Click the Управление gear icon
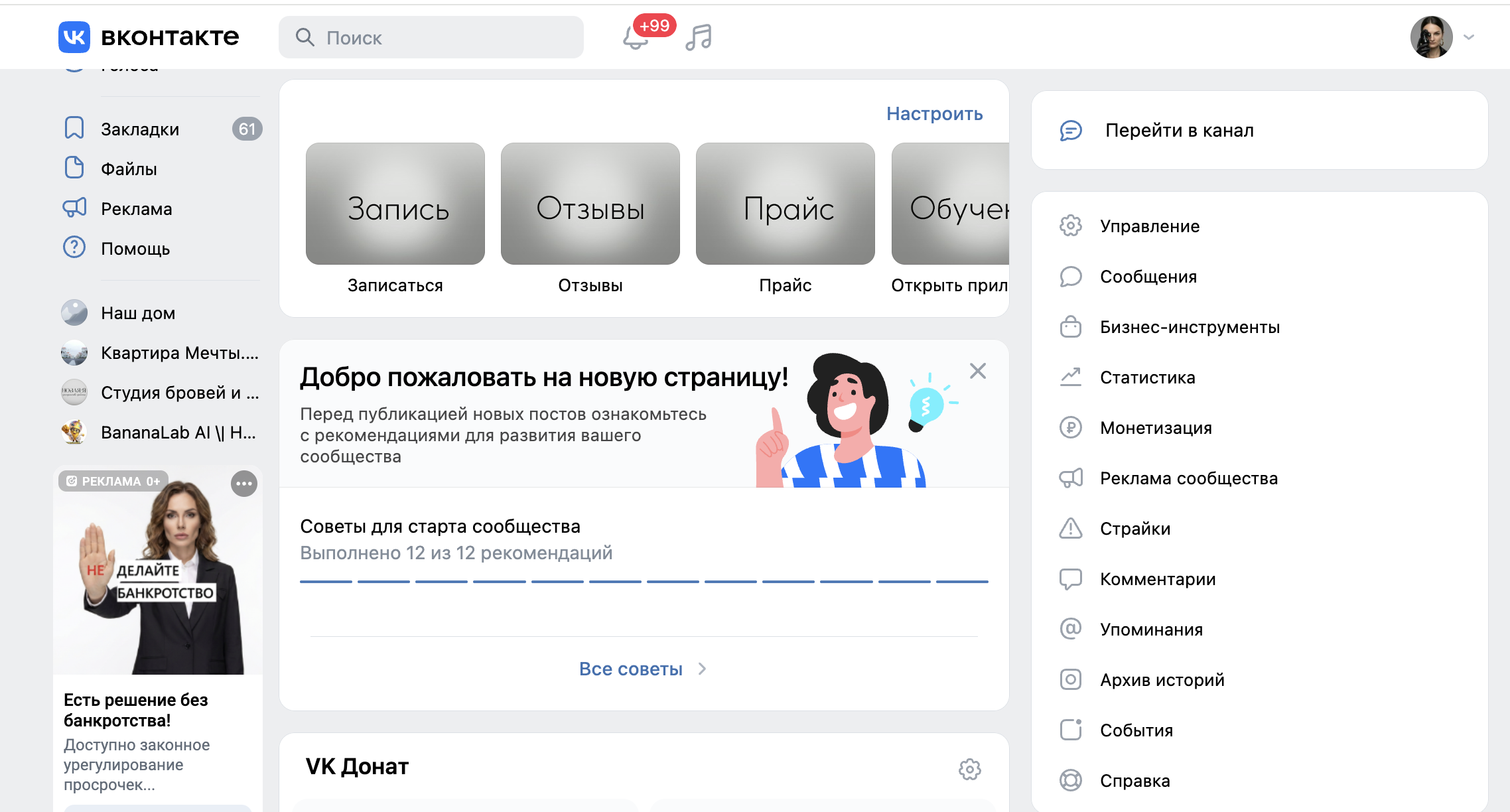This screenshot has height=812, width=1510. 1071,226
